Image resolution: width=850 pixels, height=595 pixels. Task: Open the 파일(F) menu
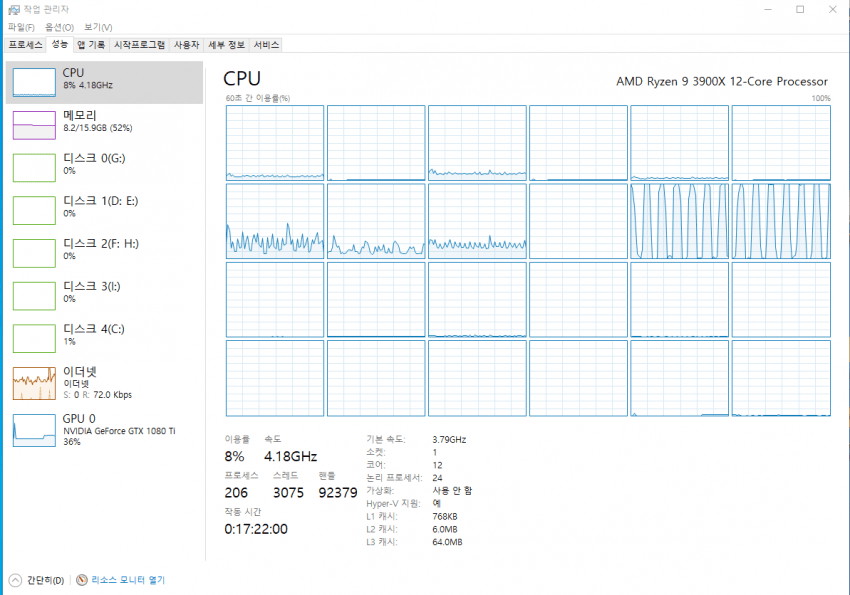click(x=21, y=27)
